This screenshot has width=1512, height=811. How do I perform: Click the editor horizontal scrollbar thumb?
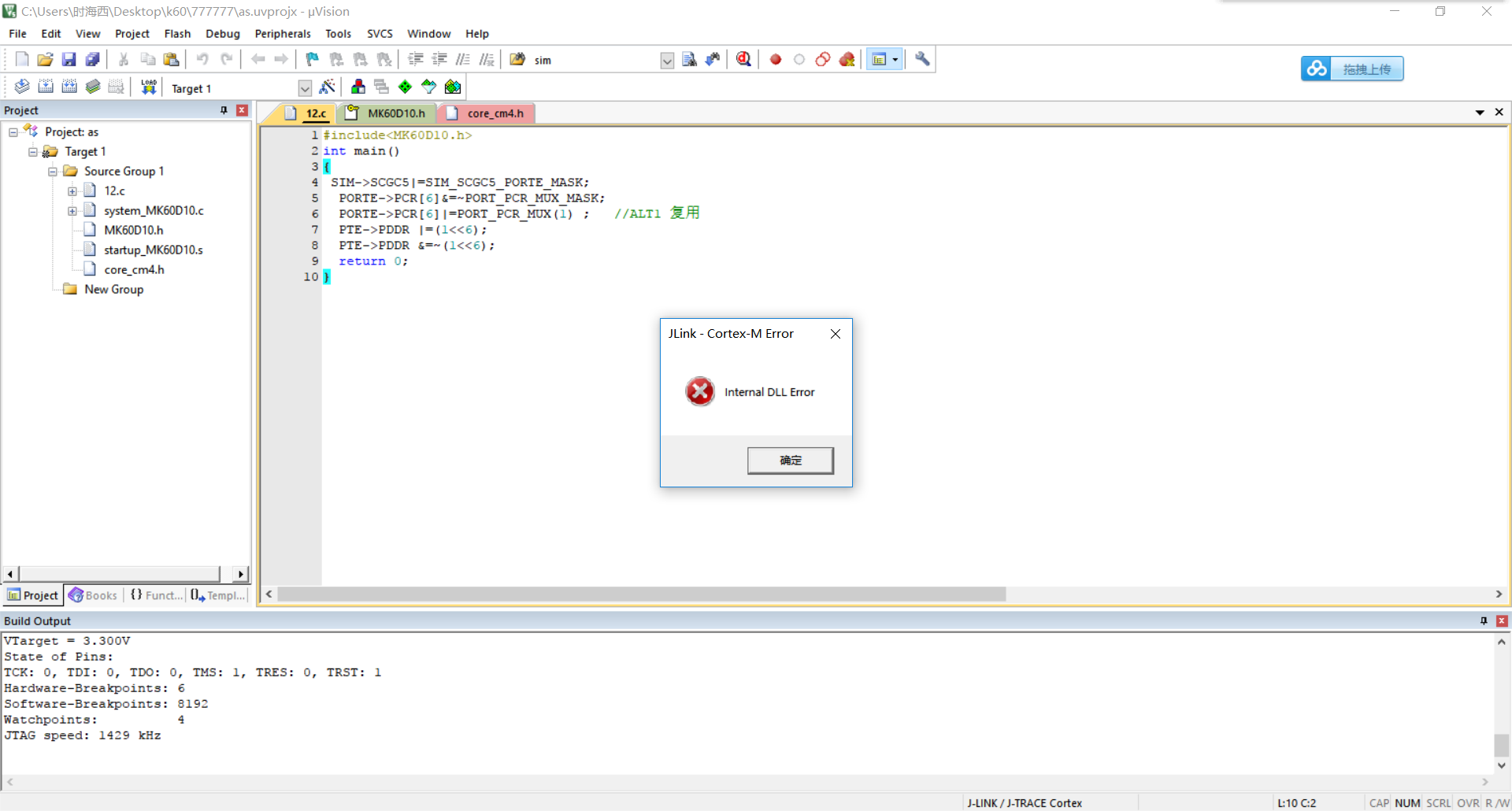pyautogui.click(x=641, y=594)
